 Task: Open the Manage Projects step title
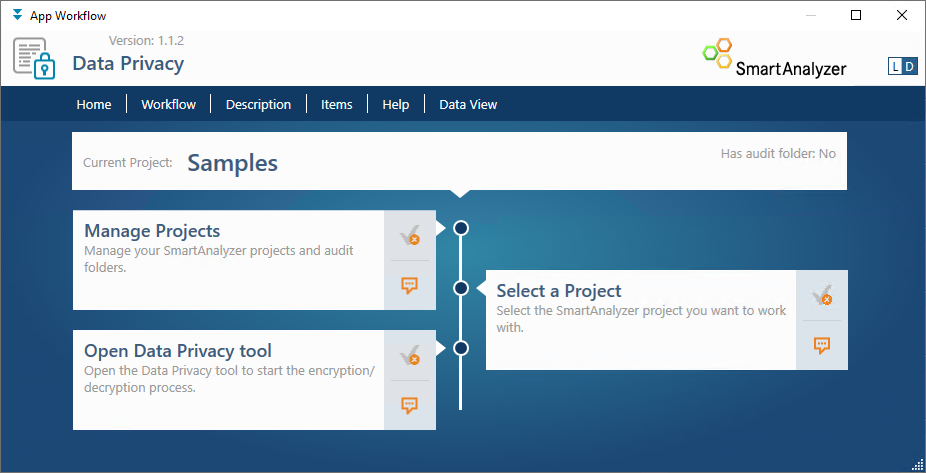click(152, 230)
